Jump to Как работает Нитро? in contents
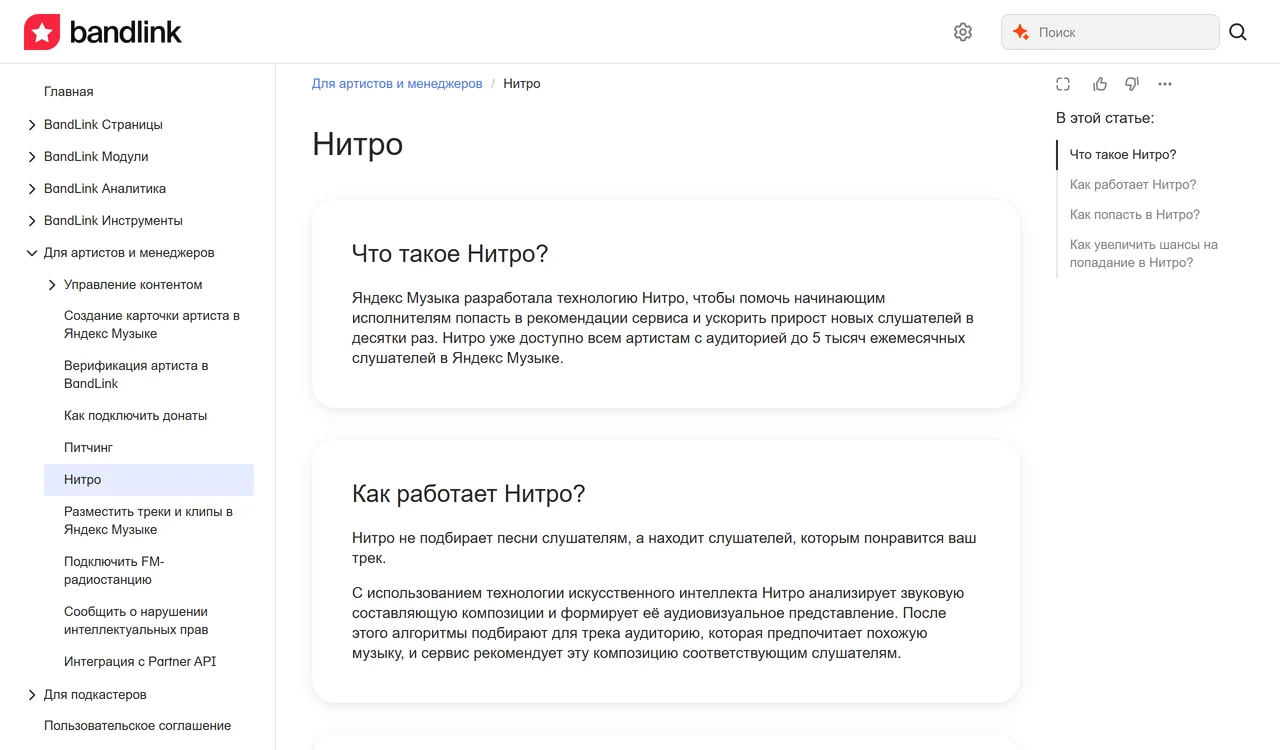1280x750 pixels. tap(1133, 185)
